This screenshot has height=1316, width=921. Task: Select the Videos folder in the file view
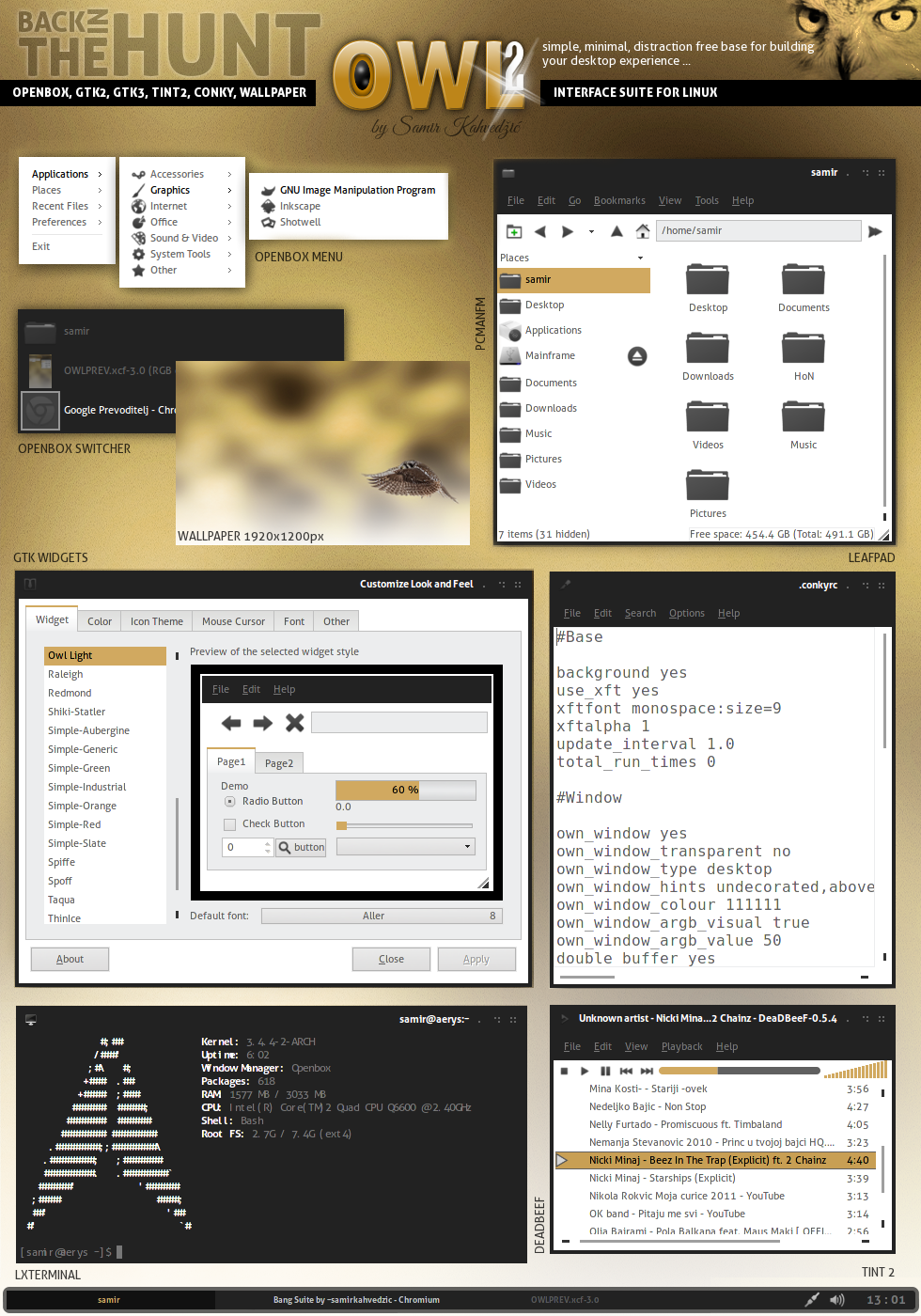pos(708,415)
